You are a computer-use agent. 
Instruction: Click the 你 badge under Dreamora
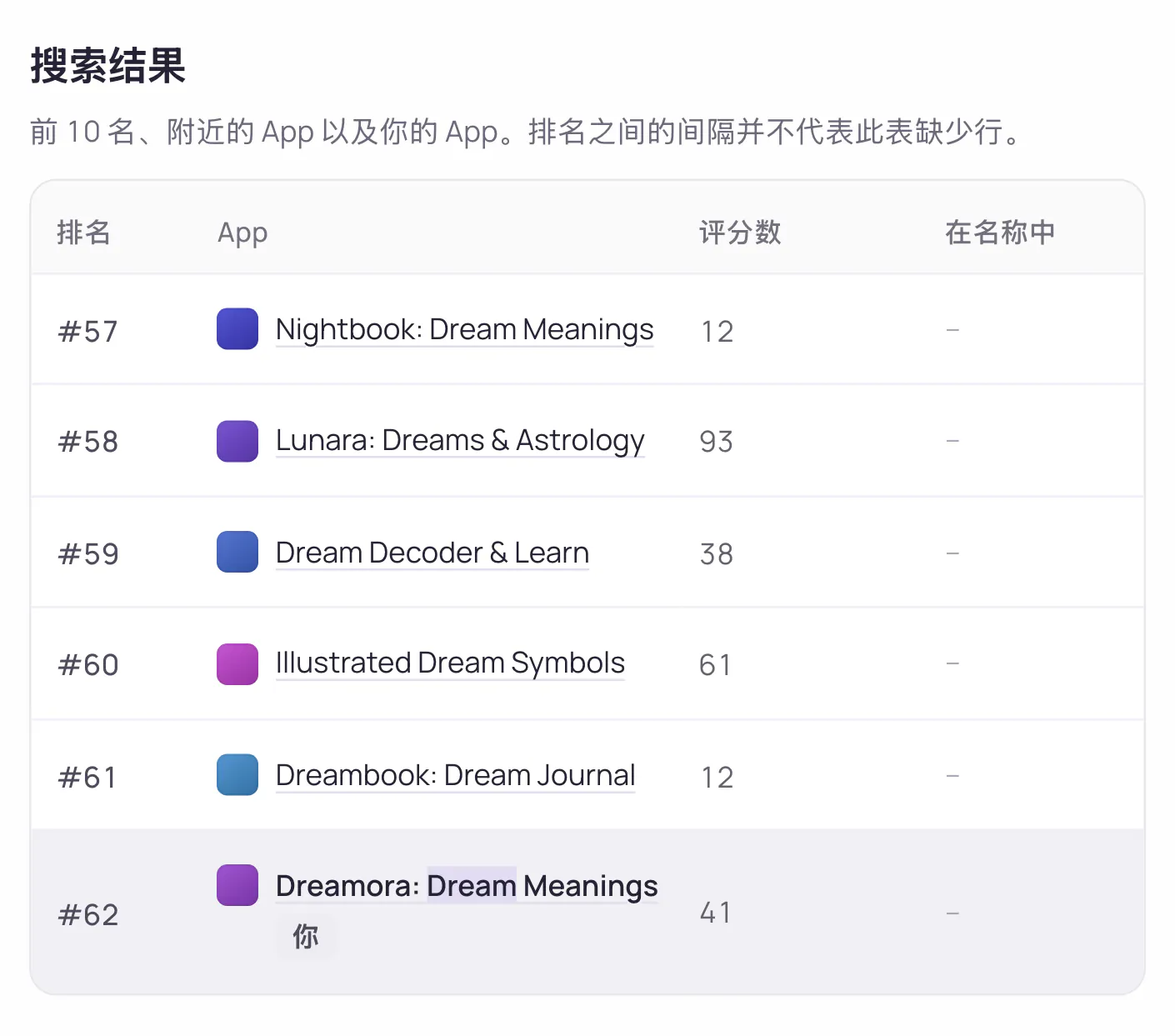305,937
